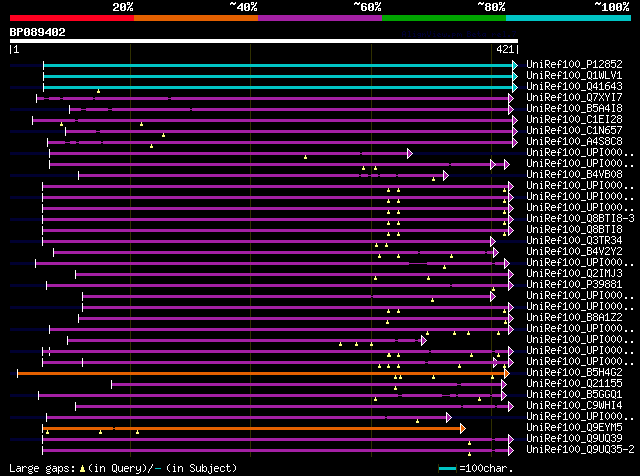Click the UniRef100_C1N657 label text

click(574, 131)
